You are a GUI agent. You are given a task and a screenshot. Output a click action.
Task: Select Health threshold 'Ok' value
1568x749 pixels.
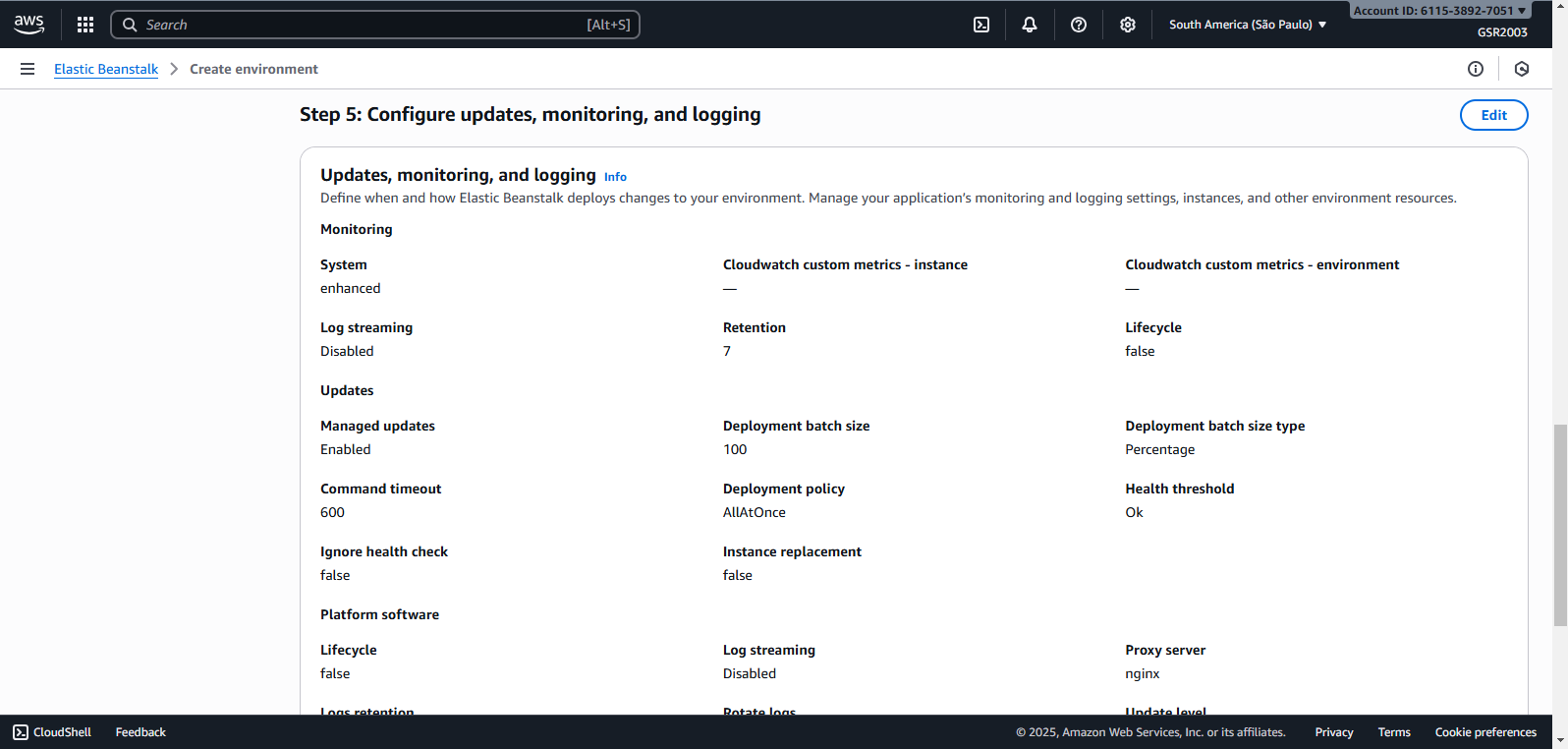(x=1134, y=512)
